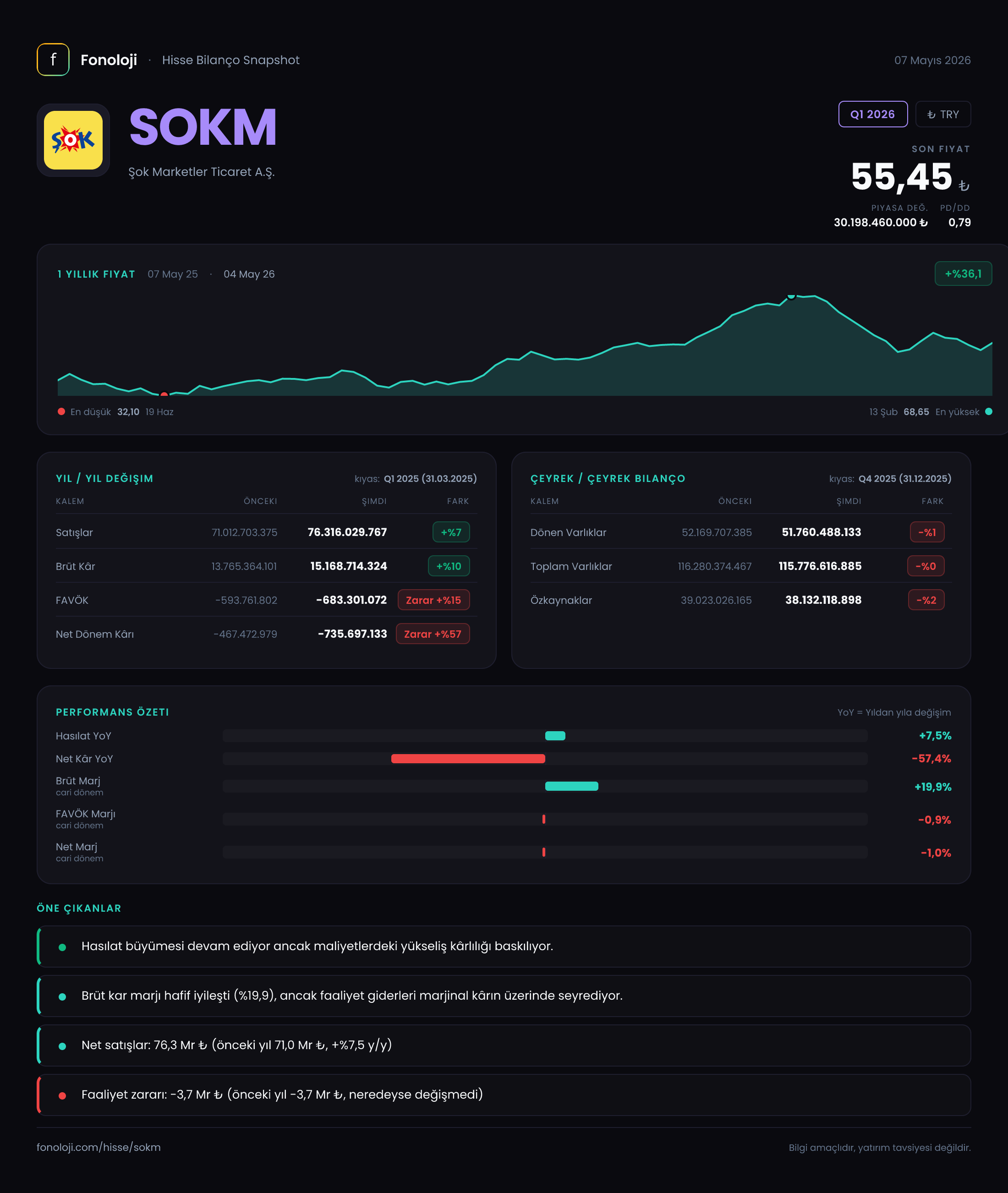This screenshot has height=1193, width=1008.
Task: Click the Q1 2025 (31.03.2025) comparison label
Action: 430,478
